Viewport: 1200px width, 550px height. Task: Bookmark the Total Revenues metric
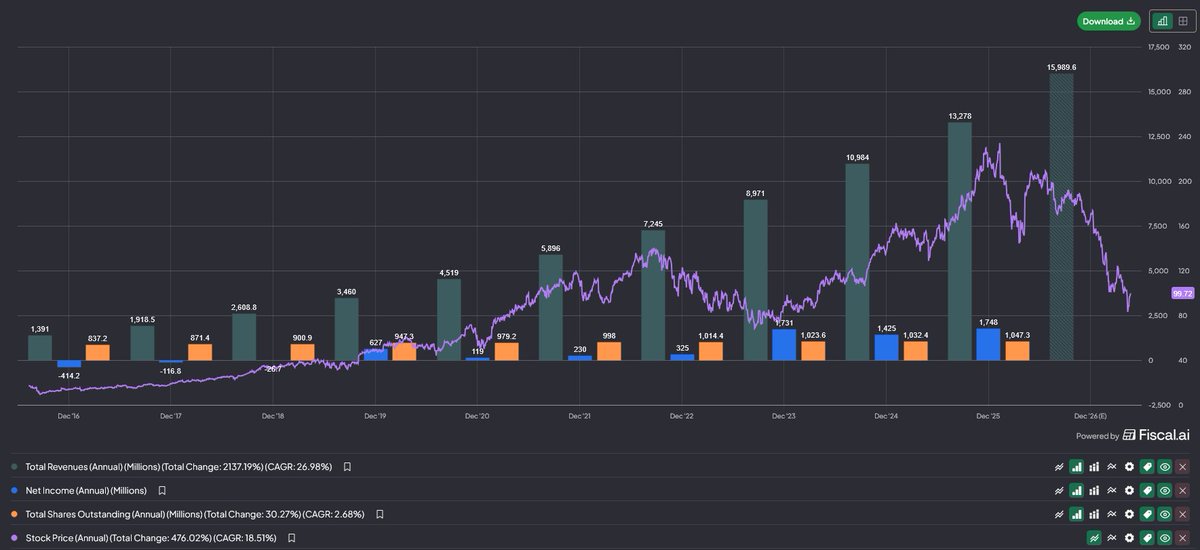click(x=347, y=467)
